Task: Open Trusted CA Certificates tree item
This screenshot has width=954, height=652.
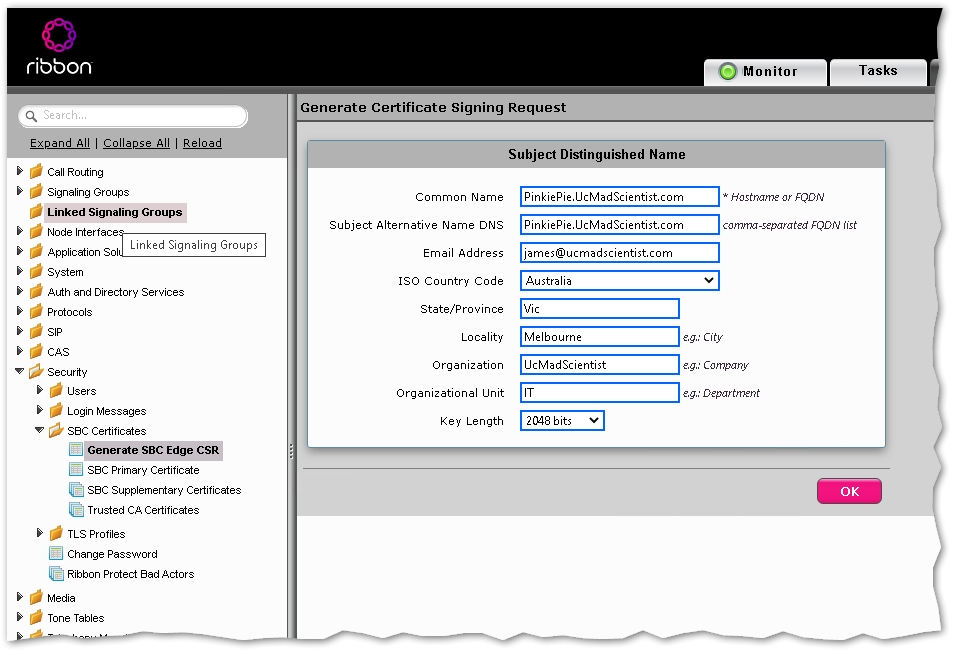Action: coord(143,510)
